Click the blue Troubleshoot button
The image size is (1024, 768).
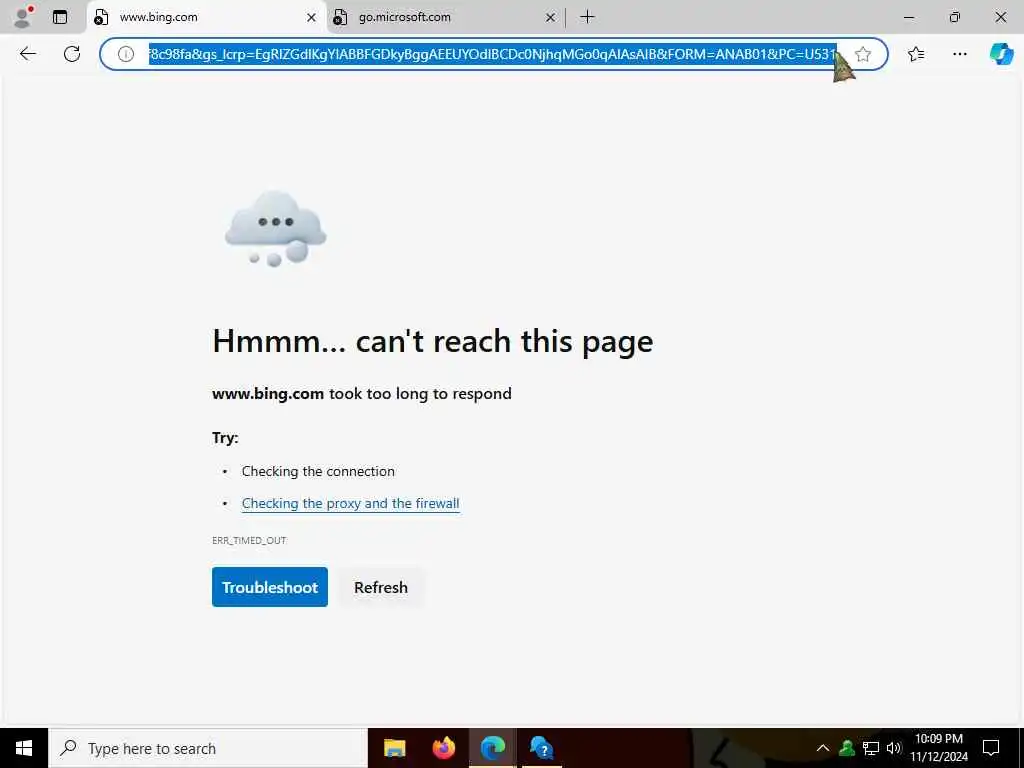click(270, 587)
